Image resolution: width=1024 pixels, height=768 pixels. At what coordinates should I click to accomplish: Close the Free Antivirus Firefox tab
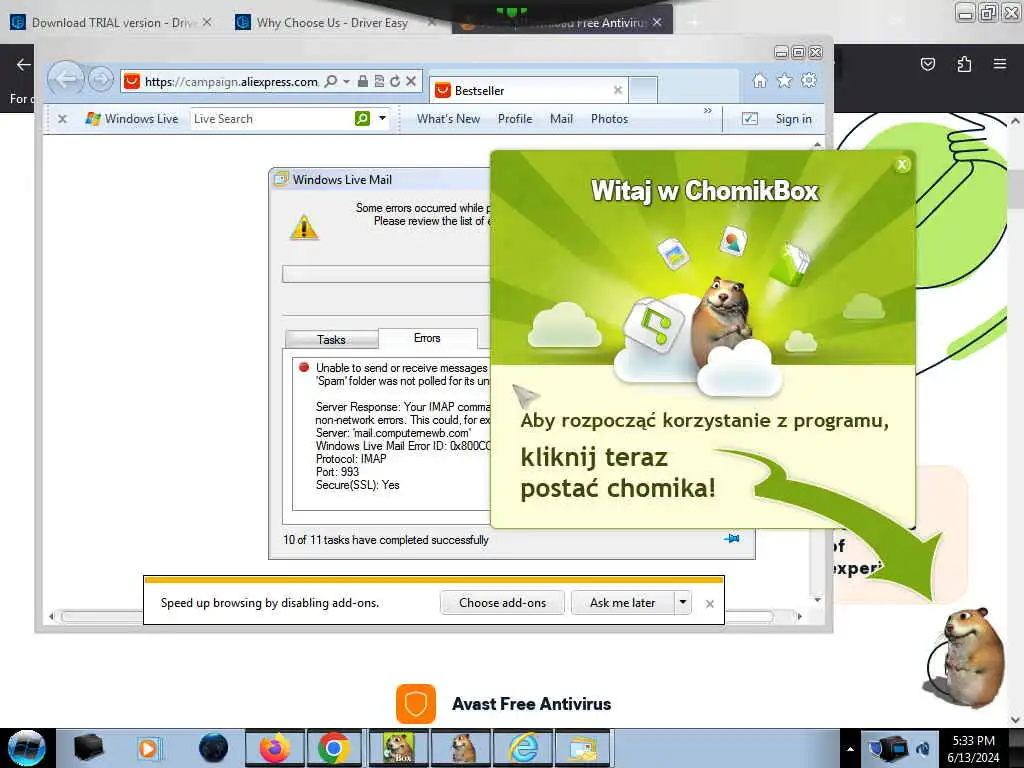click(x=657, y=22)
